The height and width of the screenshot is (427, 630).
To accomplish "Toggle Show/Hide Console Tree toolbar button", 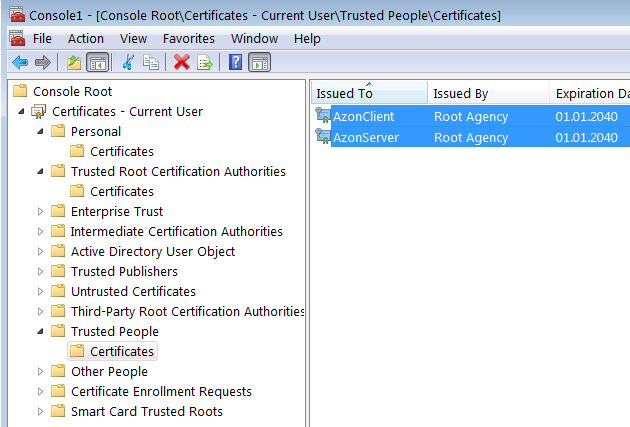I will (x=97, y=62).
